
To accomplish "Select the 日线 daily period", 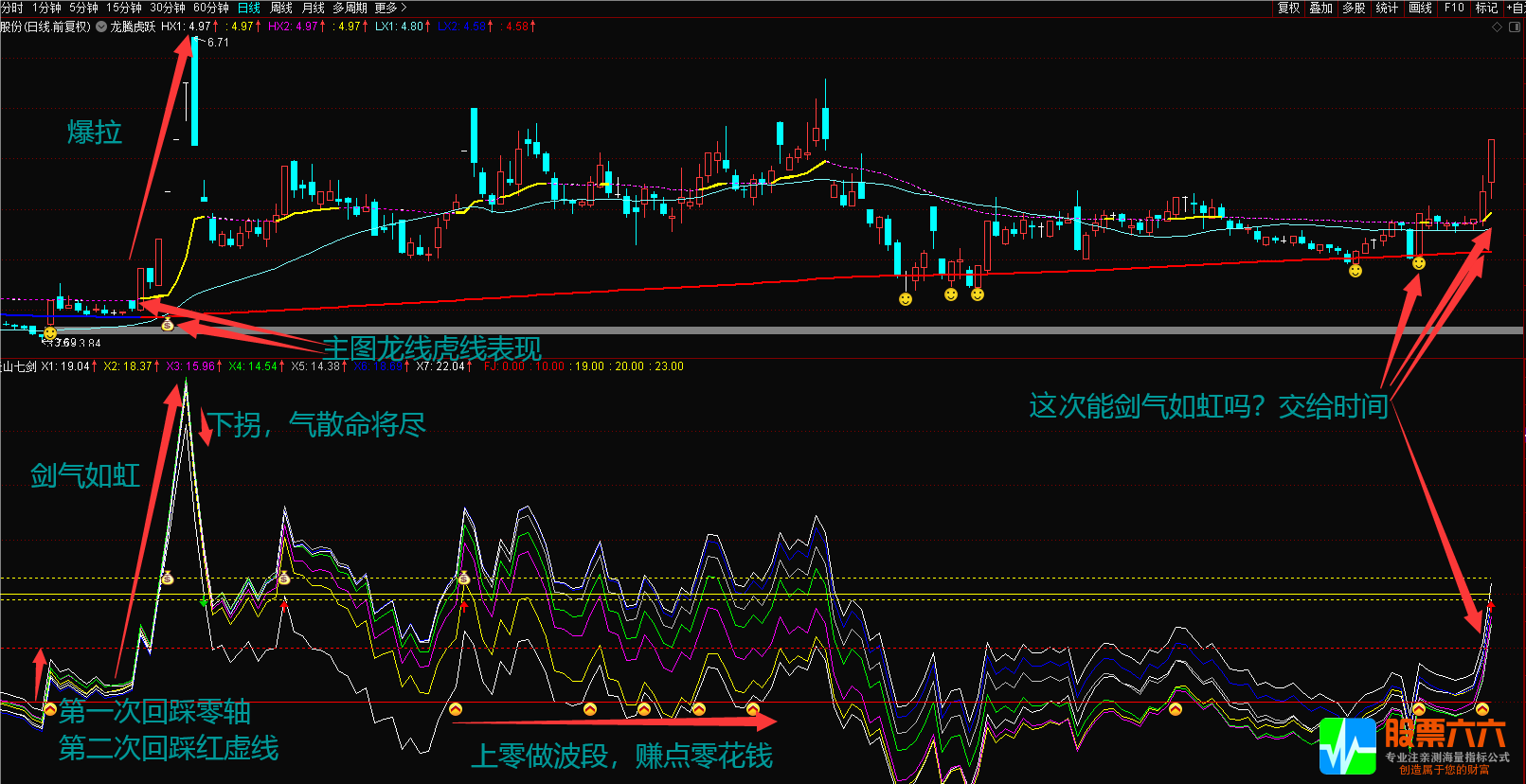I will pos(248,8).
